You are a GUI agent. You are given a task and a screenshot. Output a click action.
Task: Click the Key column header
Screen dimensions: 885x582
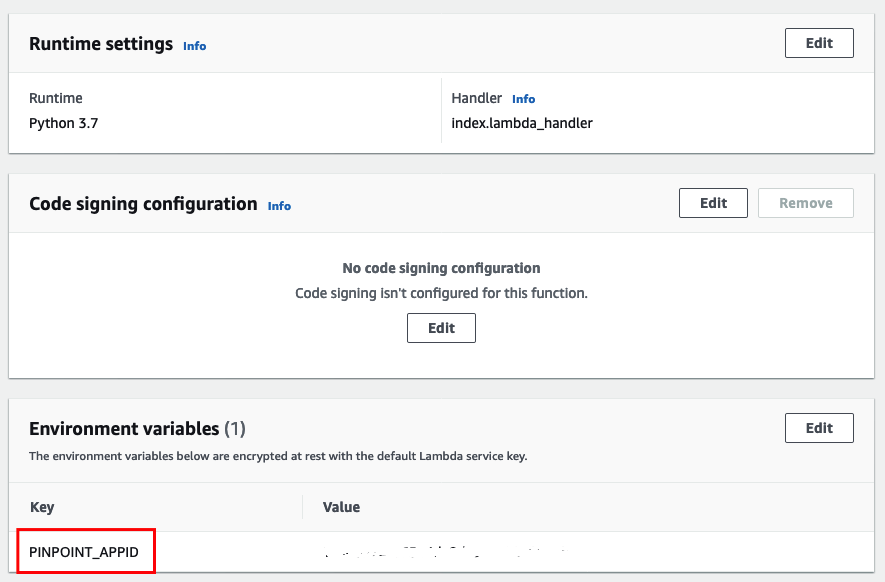click(x=42, y=507)
